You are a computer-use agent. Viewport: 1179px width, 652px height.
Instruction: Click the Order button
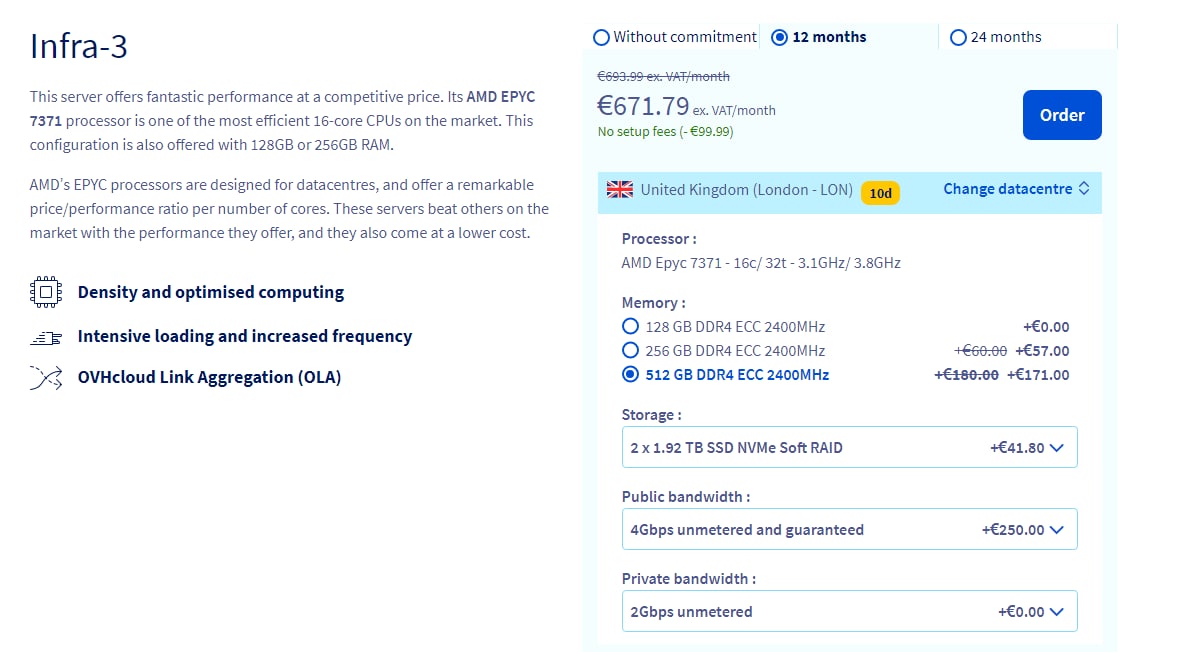tap(1062, 115)
